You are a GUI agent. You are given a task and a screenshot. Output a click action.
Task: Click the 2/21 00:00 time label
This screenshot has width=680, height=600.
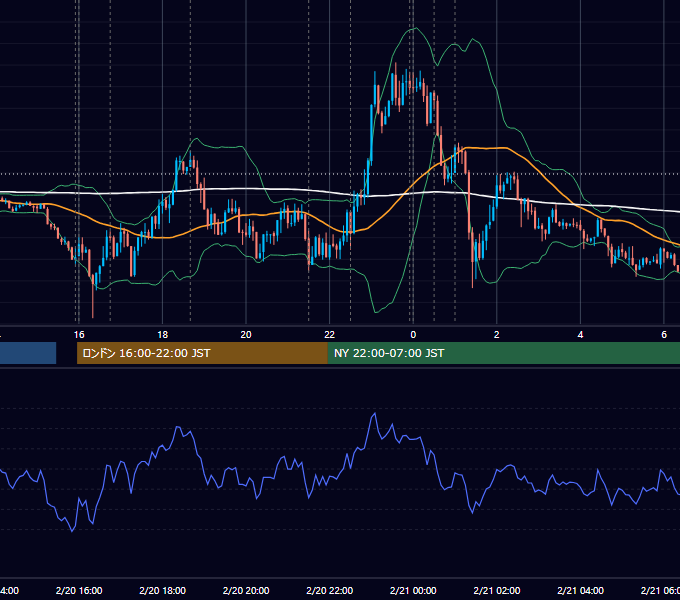[413, 590]
